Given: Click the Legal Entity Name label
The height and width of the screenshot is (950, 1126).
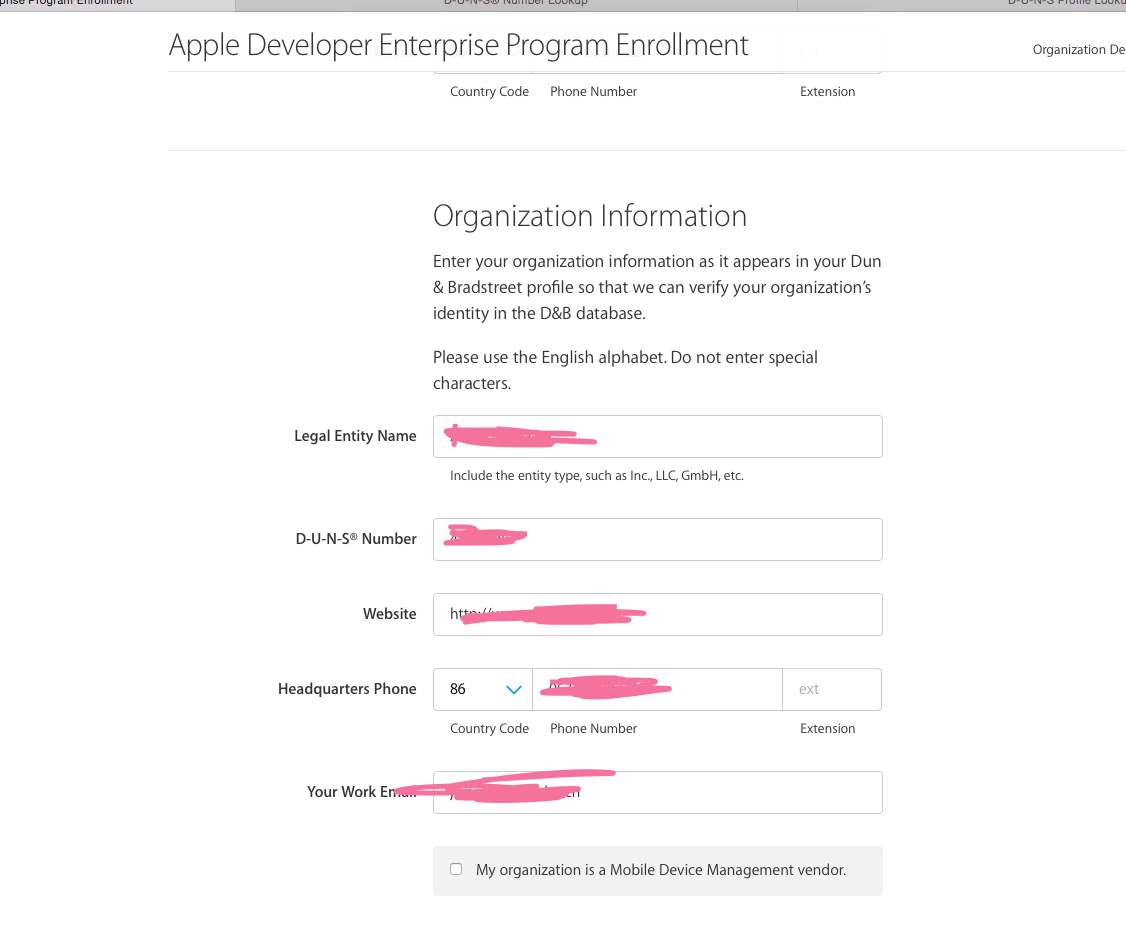Looking at the screenshot, I should (355, 436).
